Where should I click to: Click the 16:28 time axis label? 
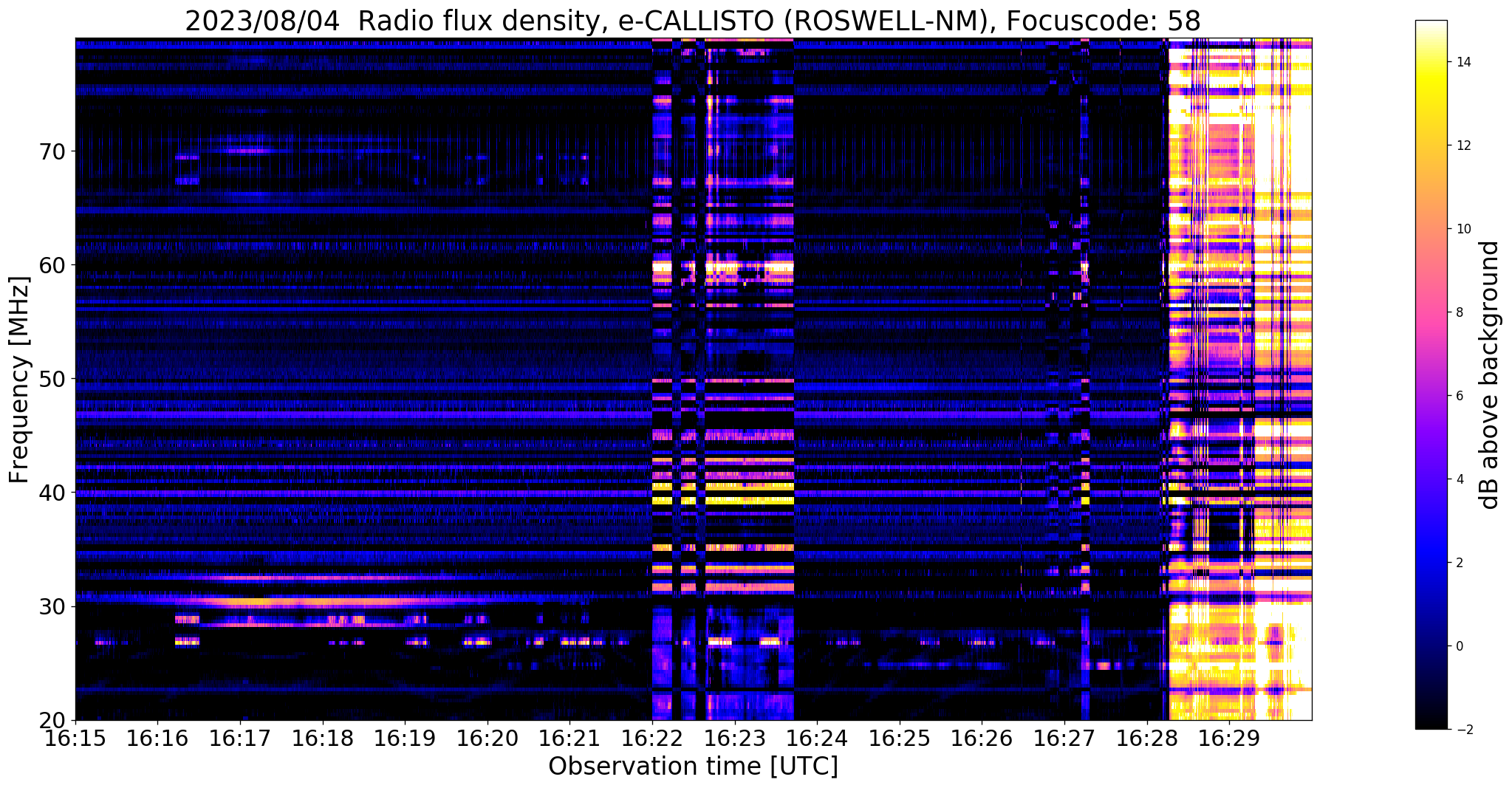(1146, 739)
